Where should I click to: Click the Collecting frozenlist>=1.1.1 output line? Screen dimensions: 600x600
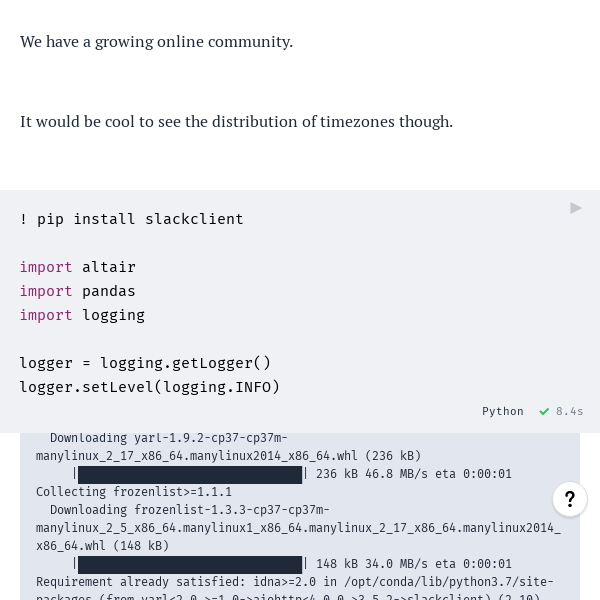(134, 492)
